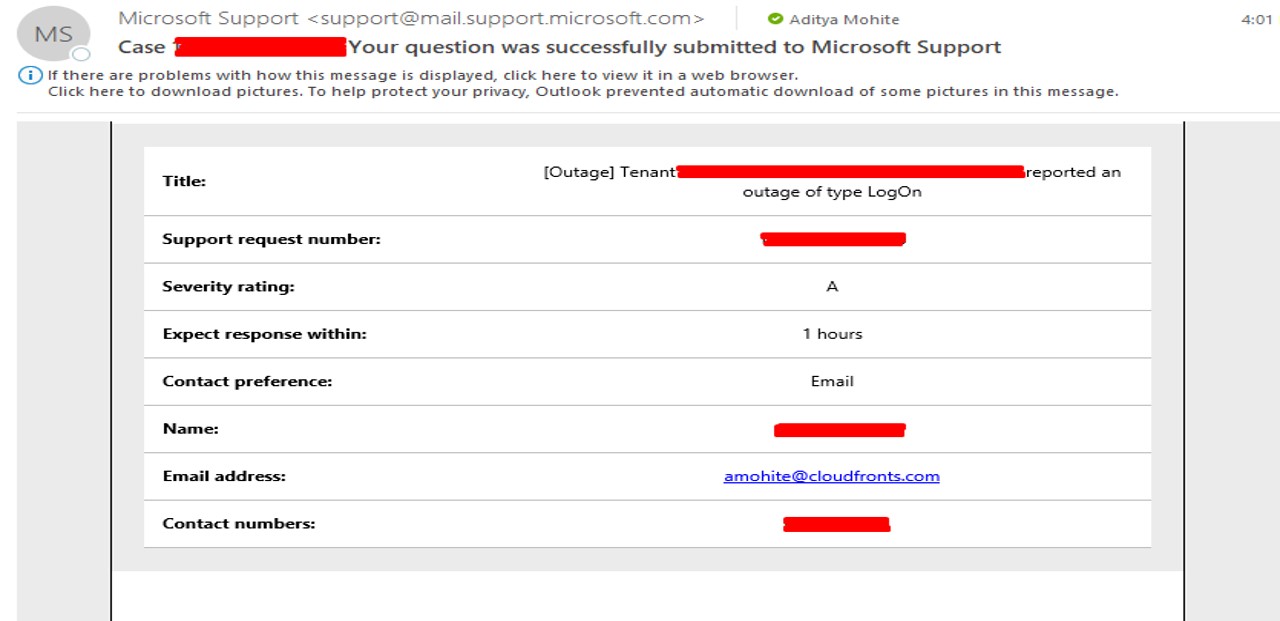This screenshot has width=1280, height=621.
Task: Click the "1 hours" expected response value
Action: [x=832, y=334]
